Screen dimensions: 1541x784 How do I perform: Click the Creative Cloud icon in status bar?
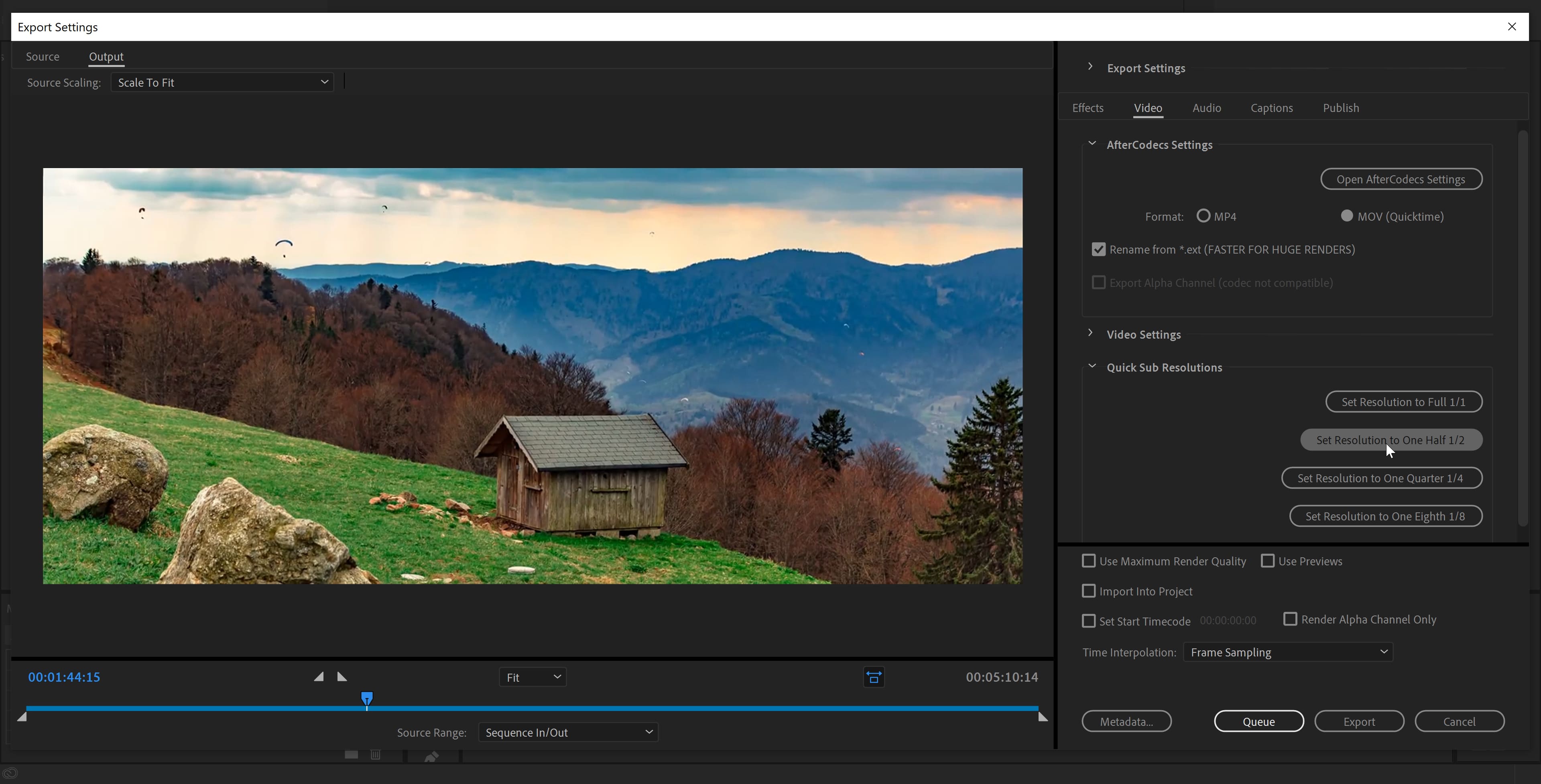10,773
